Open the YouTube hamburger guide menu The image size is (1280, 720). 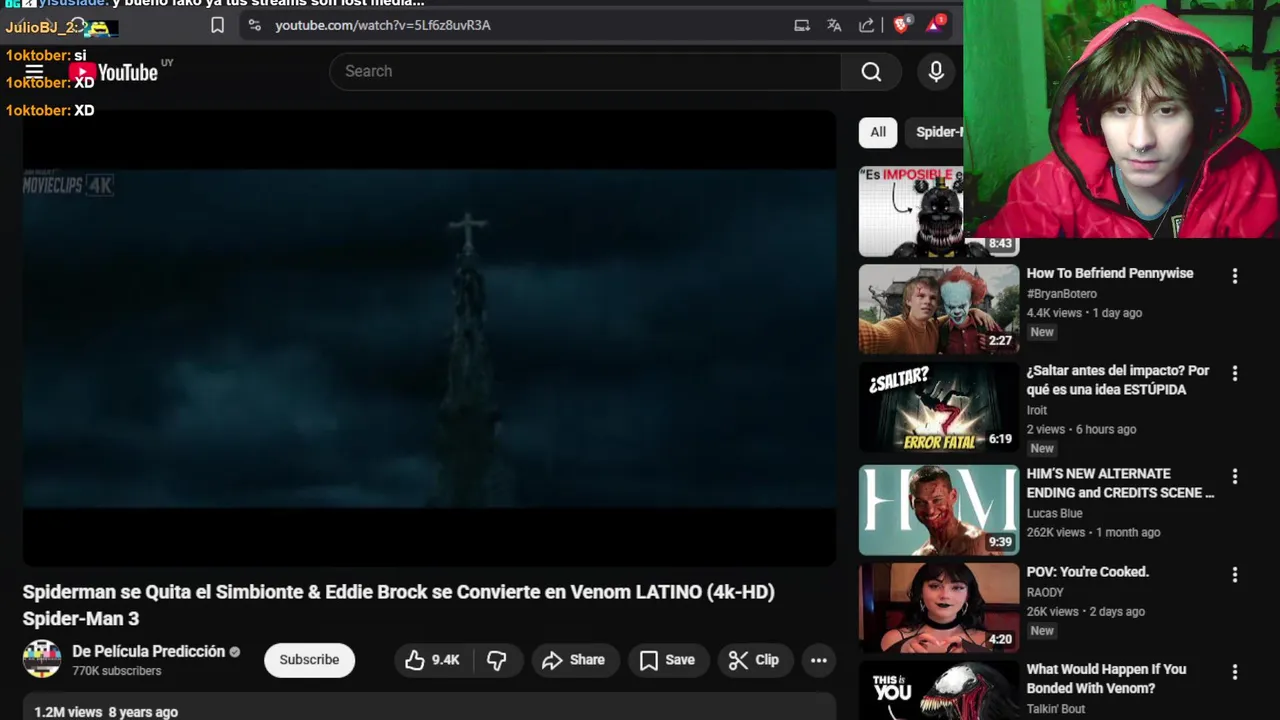point(34,71)
